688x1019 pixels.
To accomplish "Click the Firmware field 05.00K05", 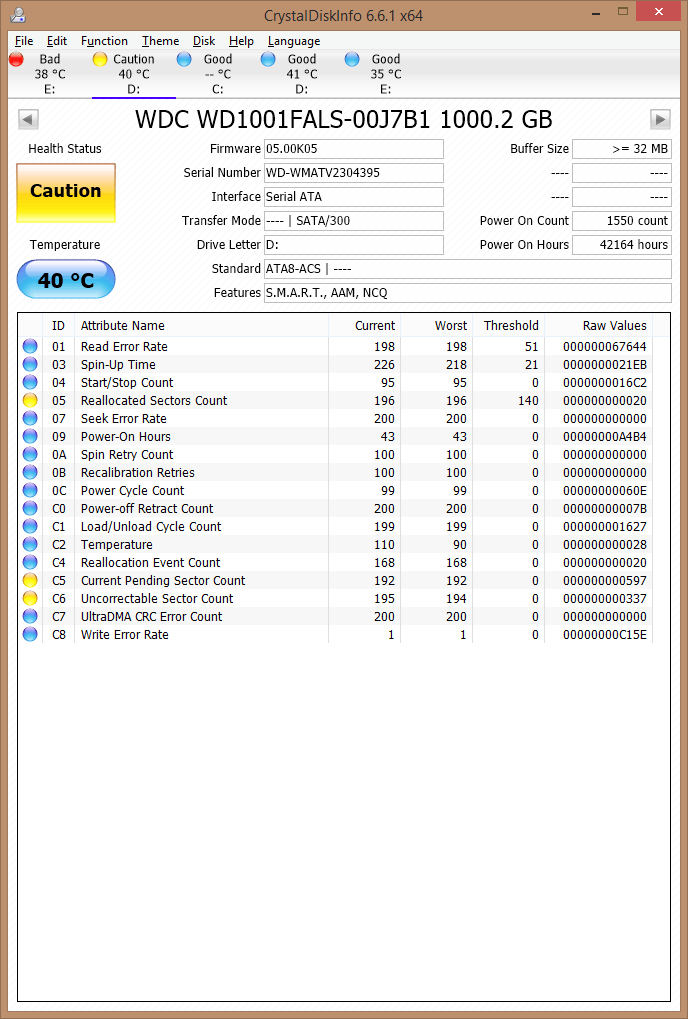I will [353, 149].
